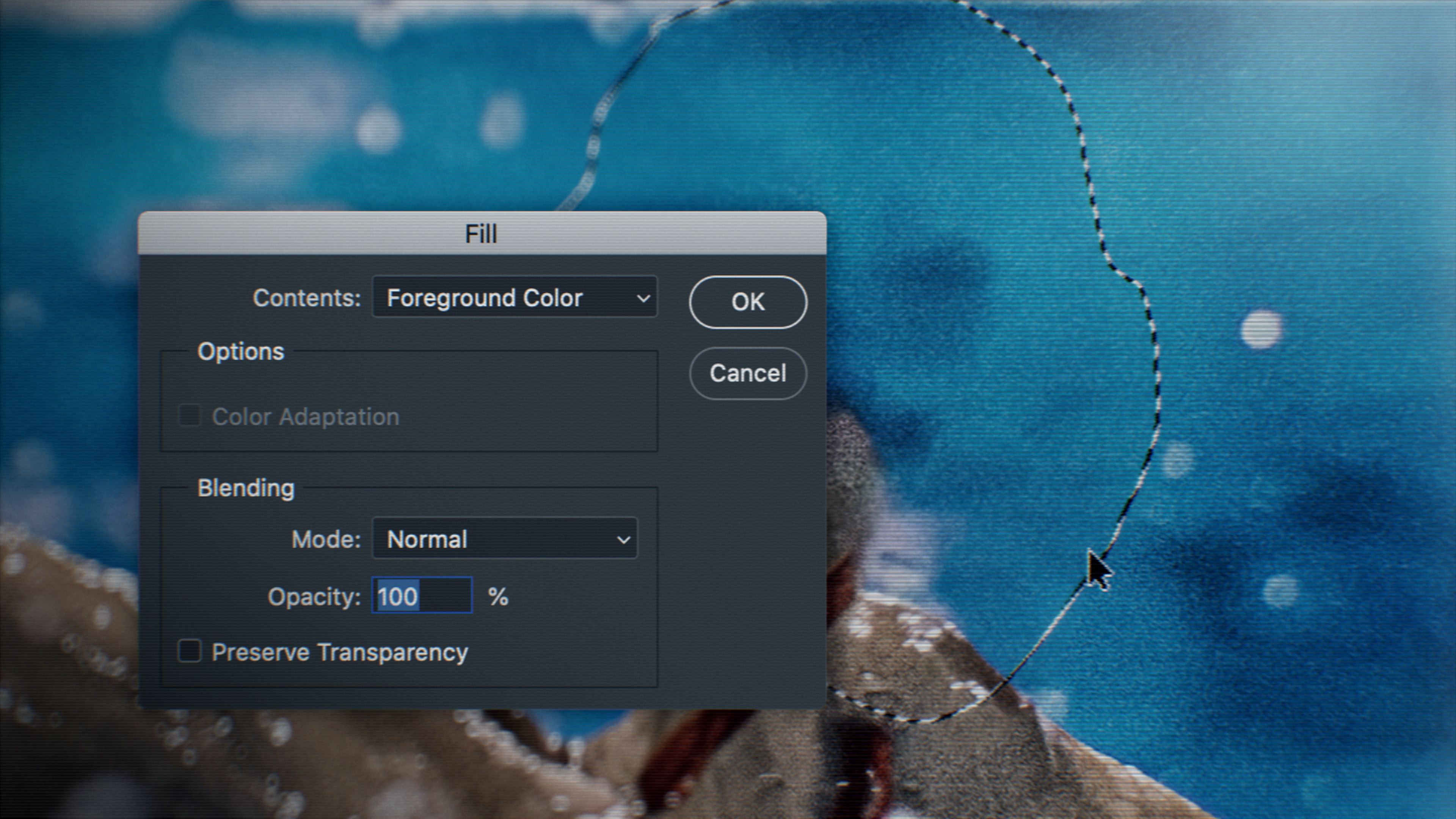Click into the Opacity value field
The image size is (1456, 819).
[422, 596]
